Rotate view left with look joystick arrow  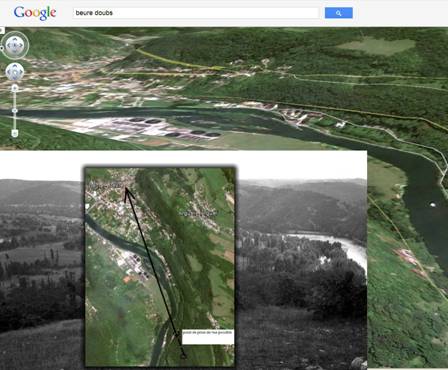pyautogui.click(x=9, y=45)
